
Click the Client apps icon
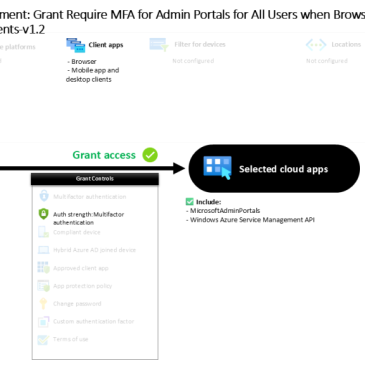click(75, 45)
